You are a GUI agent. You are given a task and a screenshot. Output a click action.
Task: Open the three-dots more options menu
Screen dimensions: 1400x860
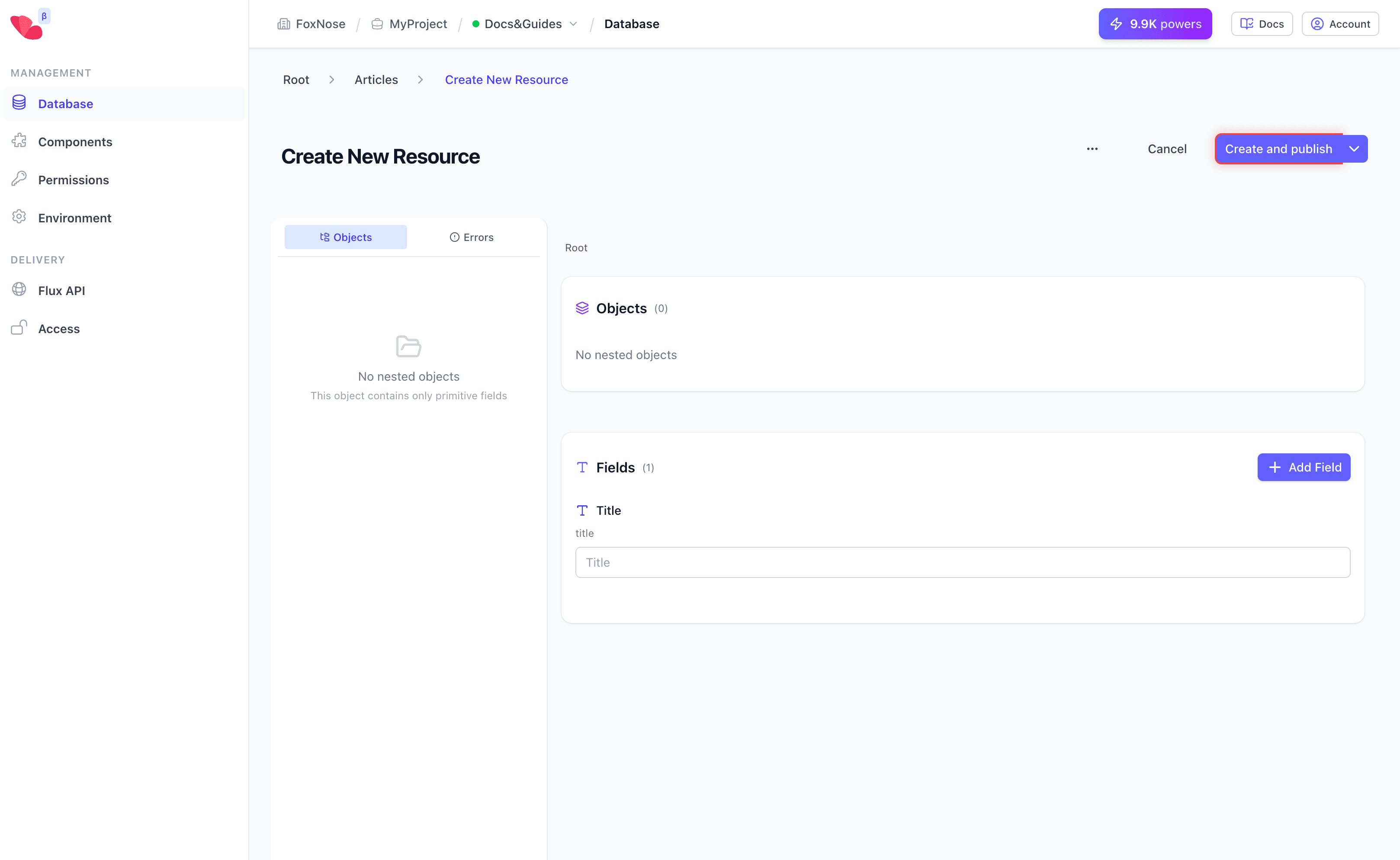pyautogui.click(x=1092, y=149)
